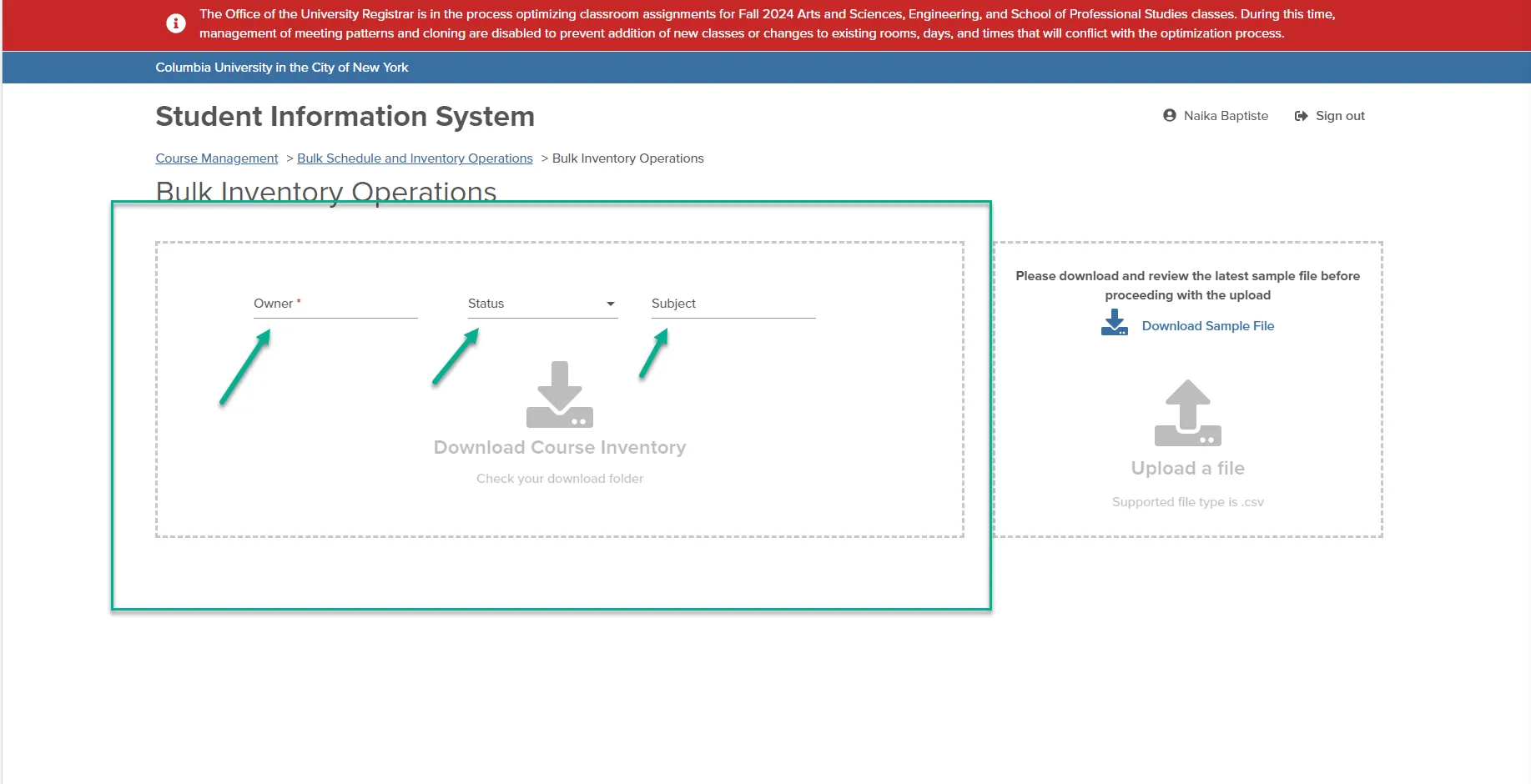The width and height of the screenshot is (1531, 784).
Task: Click the Student Information System title
Action: (x=345, y=117)
